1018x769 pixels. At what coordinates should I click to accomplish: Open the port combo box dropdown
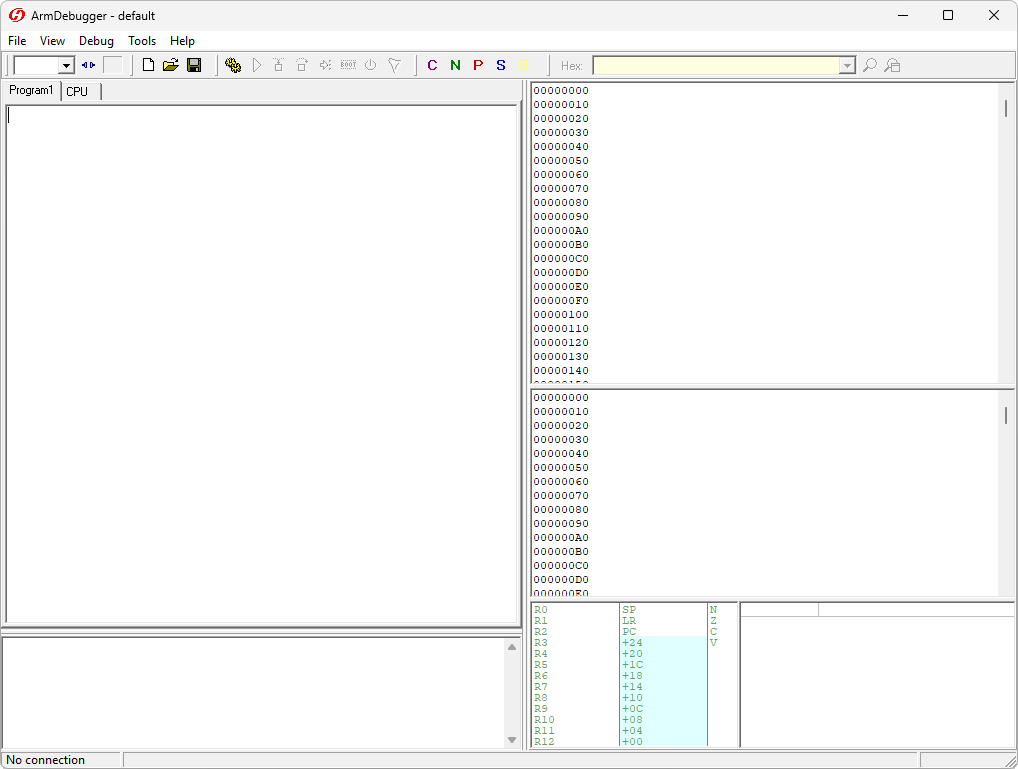pyautogui.click(x=66, y=66)
